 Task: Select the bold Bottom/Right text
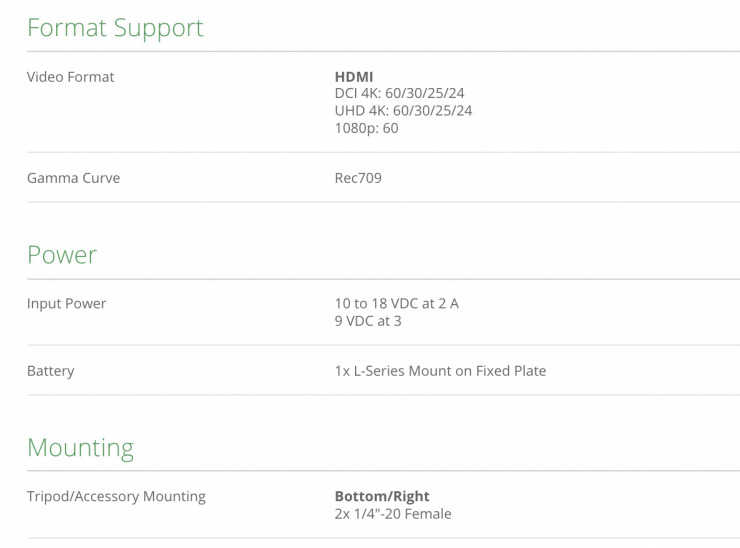click(382, 496)
